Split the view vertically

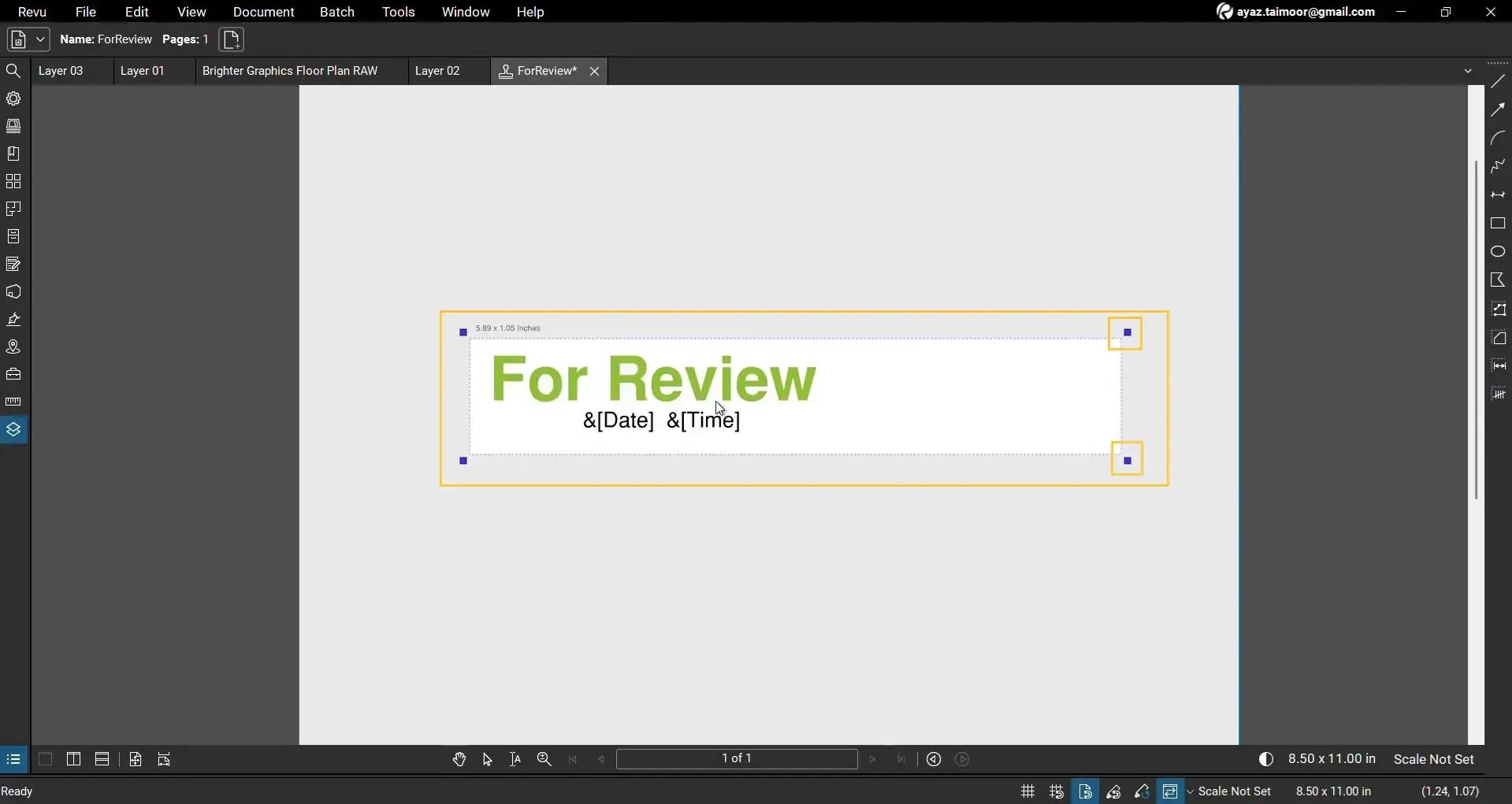73,760
